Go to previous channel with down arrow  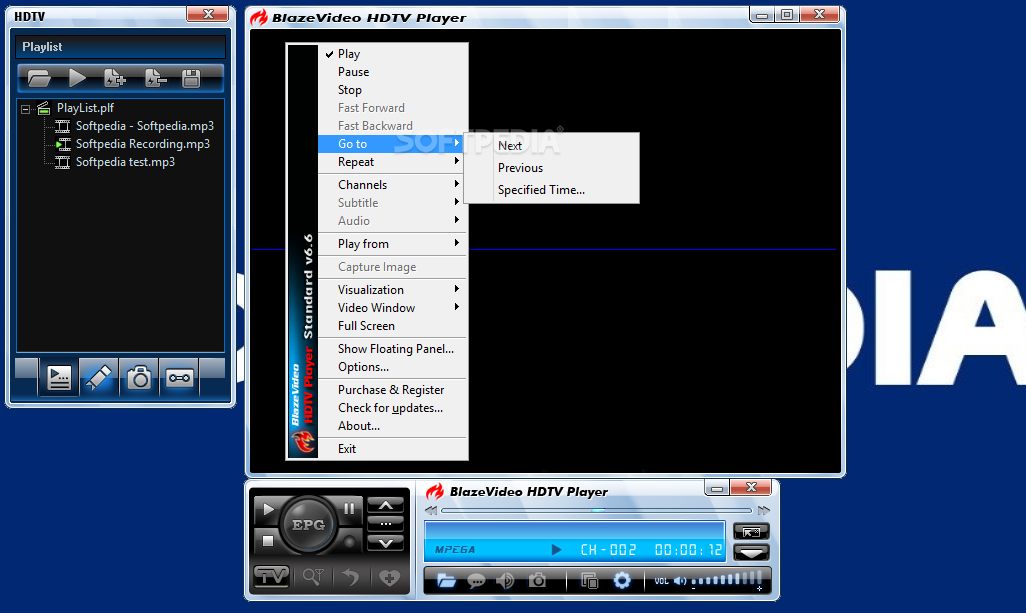[x=386, y=543]
